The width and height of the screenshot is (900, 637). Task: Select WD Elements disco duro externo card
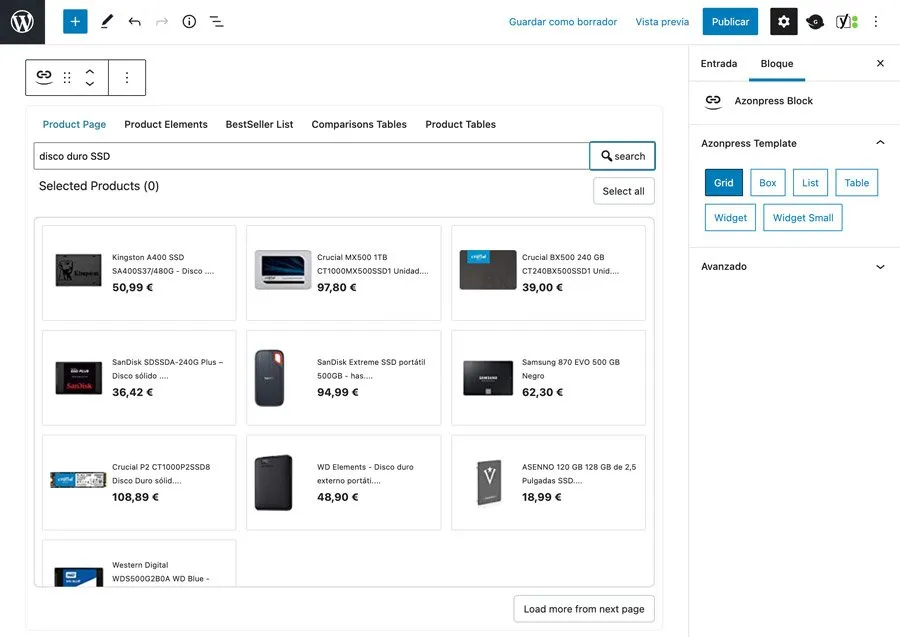point(344,483)
